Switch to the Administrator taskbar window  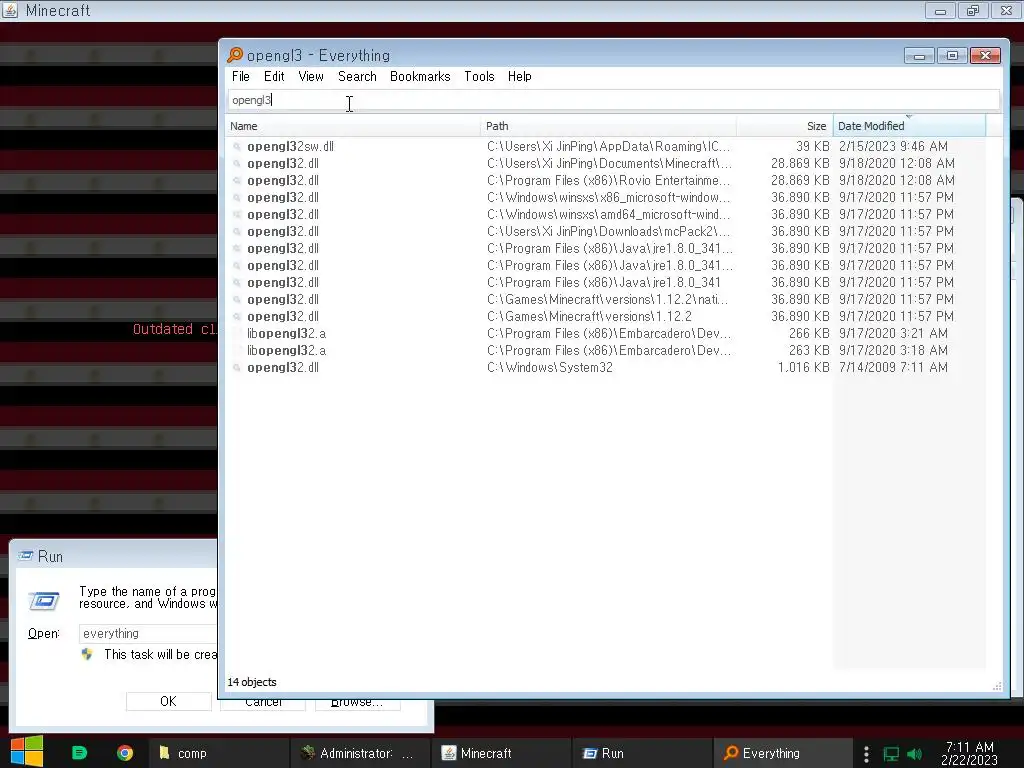coord(360,753)
